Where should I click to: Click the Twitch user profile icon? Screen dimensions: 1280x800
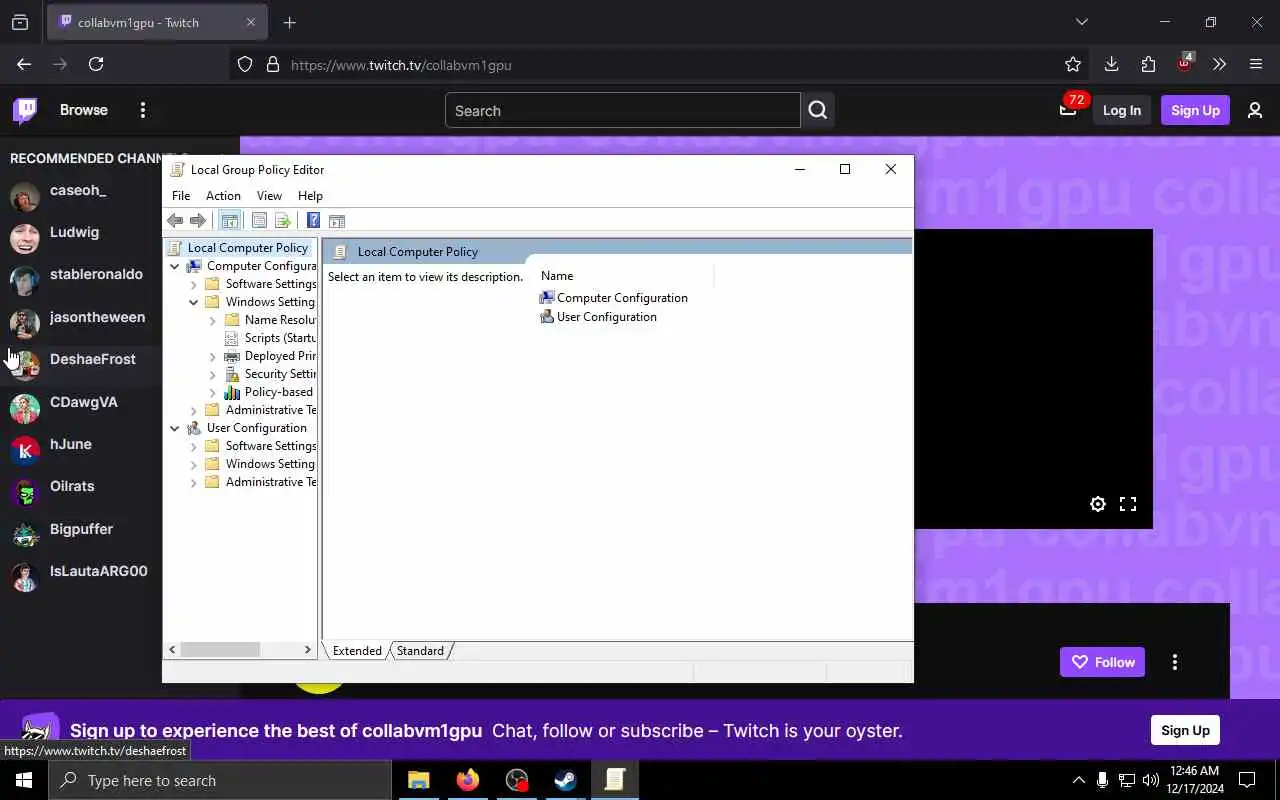pos(1255,110)
